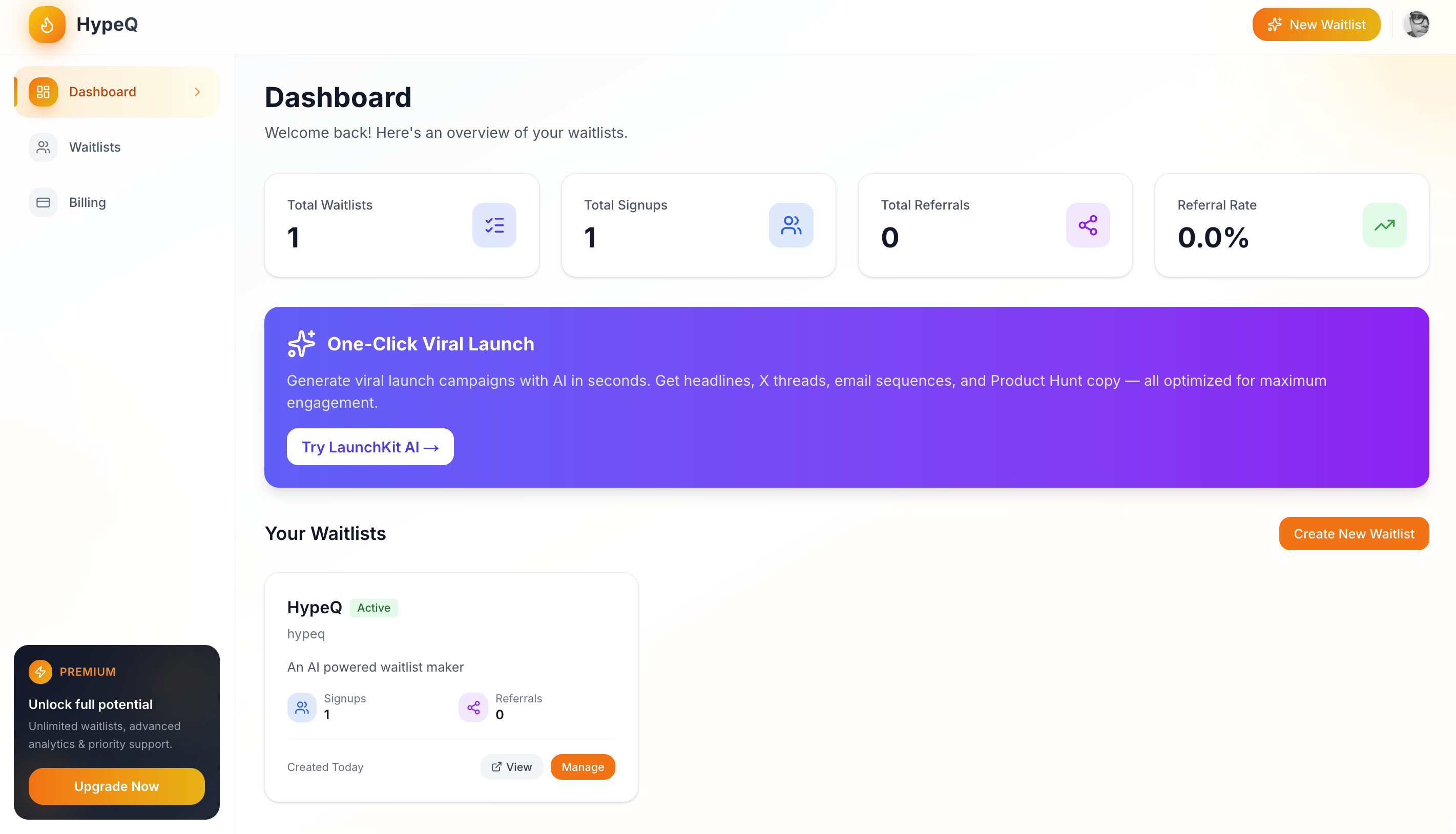Click the Active status badge on HypeQ

(373, 608)
